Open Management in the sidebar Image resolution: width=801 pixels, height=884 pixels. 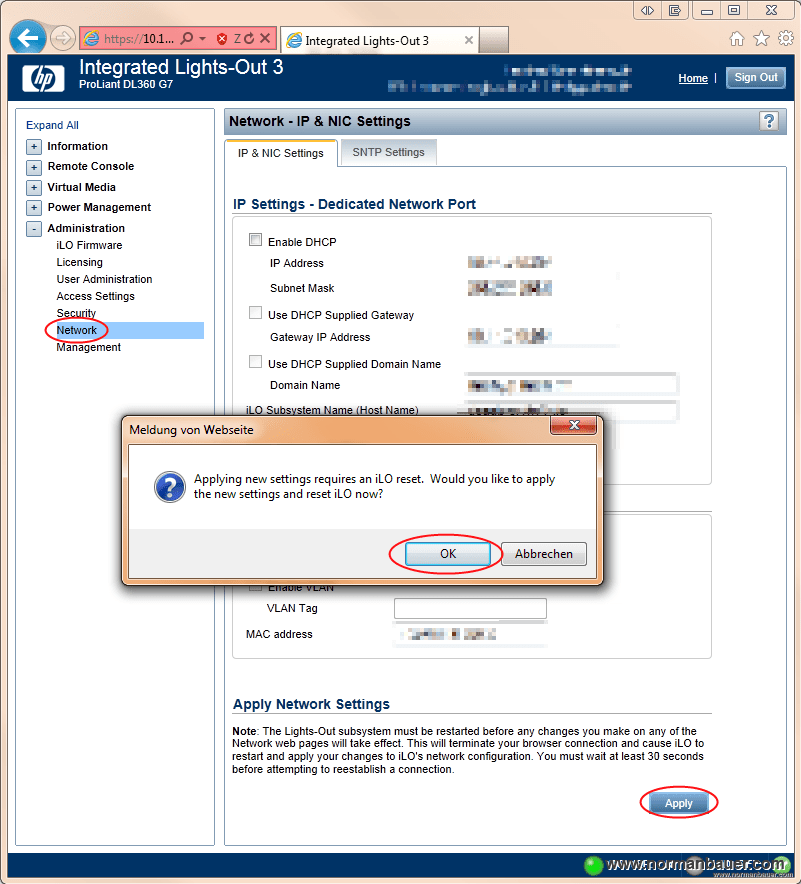(x=88, y=347)
